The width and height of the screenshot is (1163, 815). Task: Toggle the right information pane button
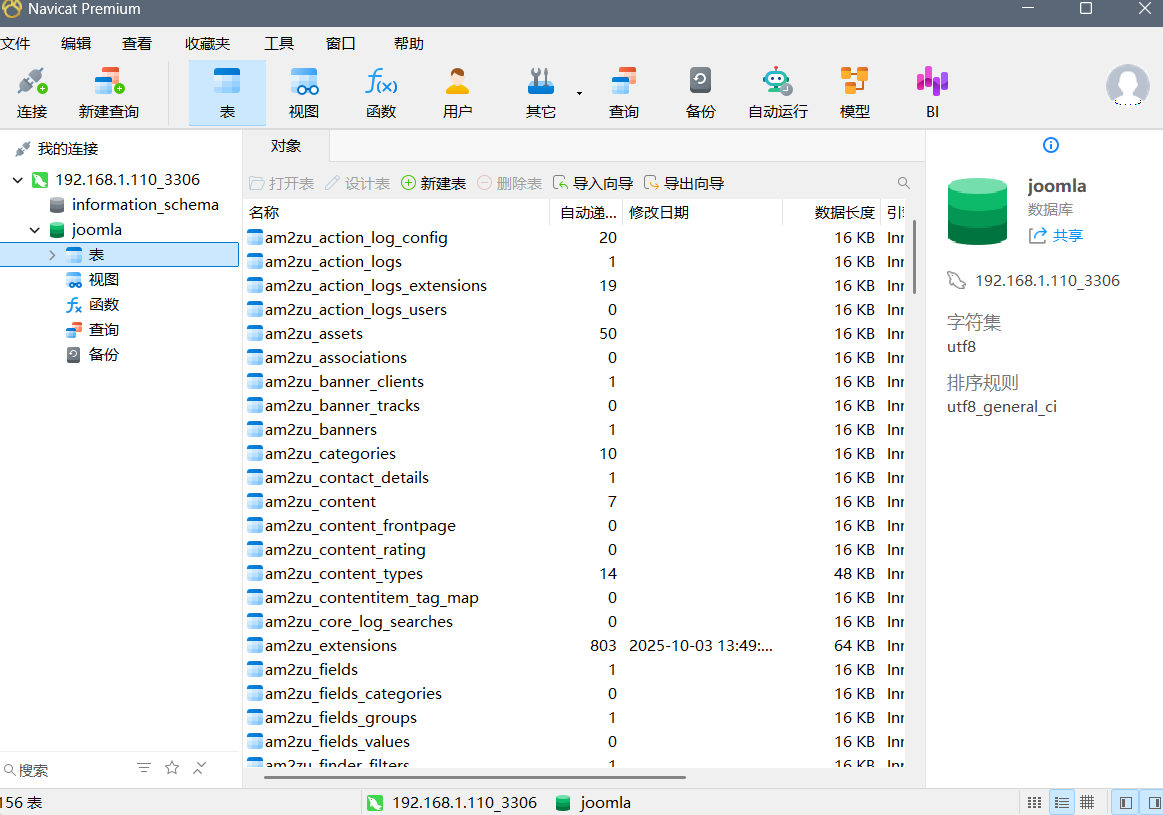coord(1153,802)
